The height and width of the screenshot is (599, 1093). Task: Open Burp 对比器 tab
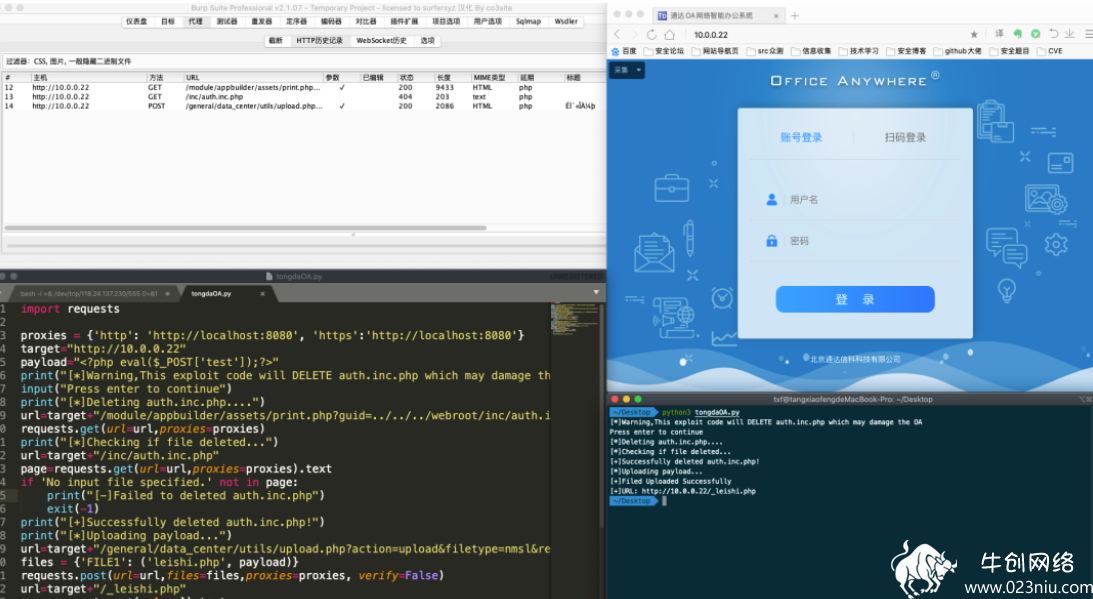coord(366,22)
